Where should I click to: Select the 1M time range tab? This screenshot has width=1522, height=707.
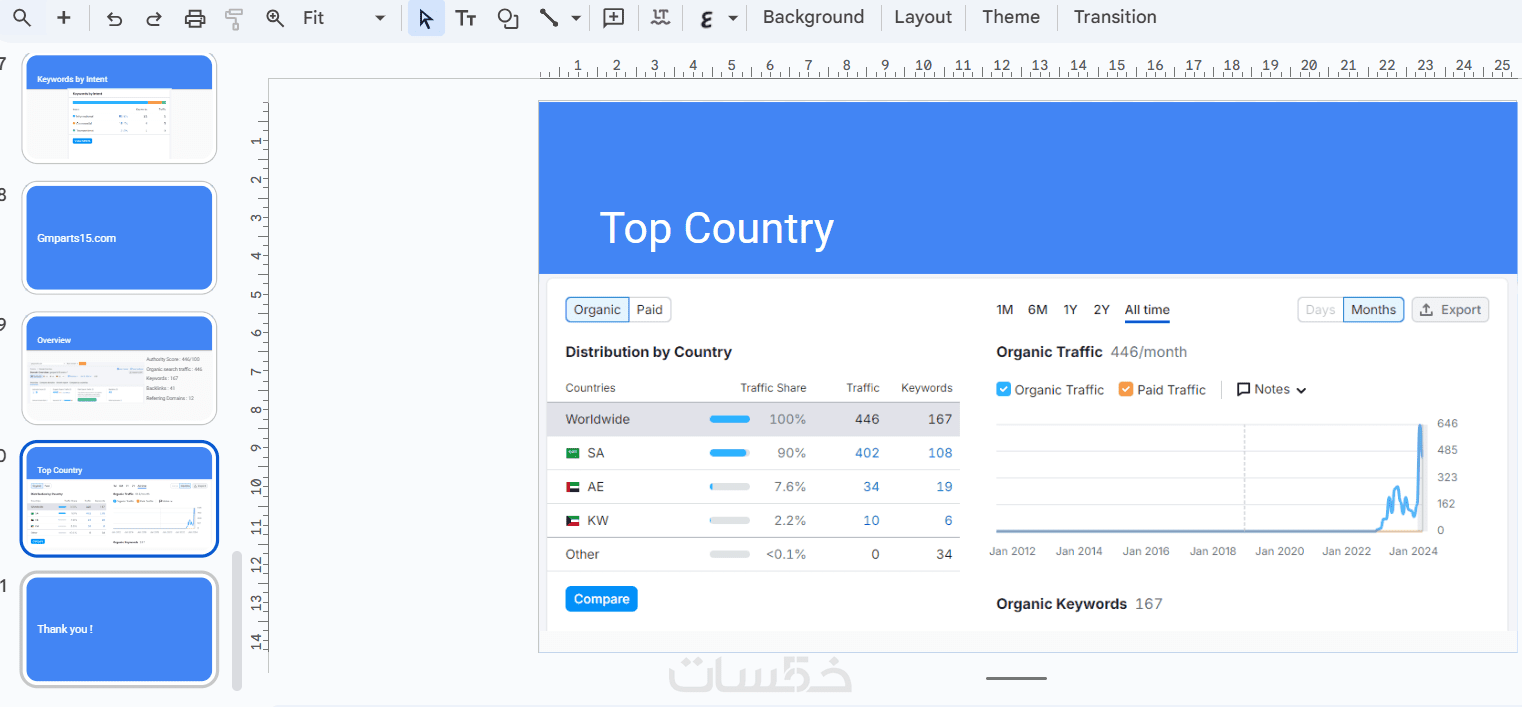[1005, 310]
